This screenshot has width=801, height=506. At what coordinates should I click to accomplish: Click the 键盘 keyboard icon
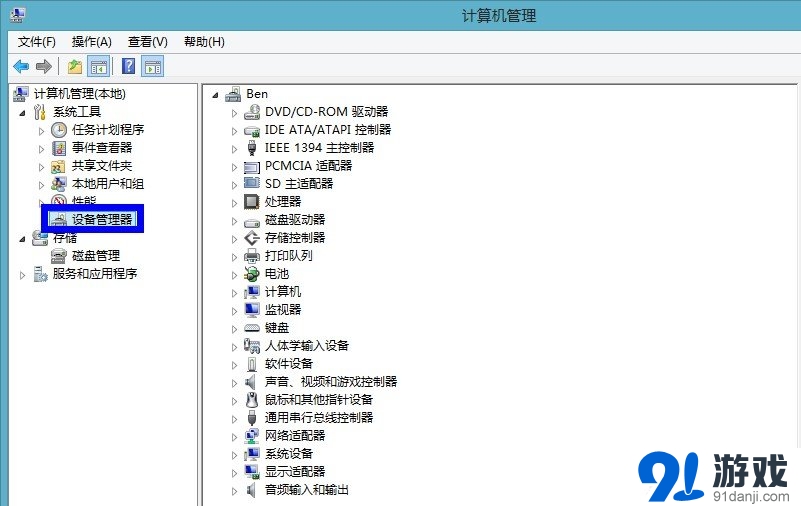252,328
